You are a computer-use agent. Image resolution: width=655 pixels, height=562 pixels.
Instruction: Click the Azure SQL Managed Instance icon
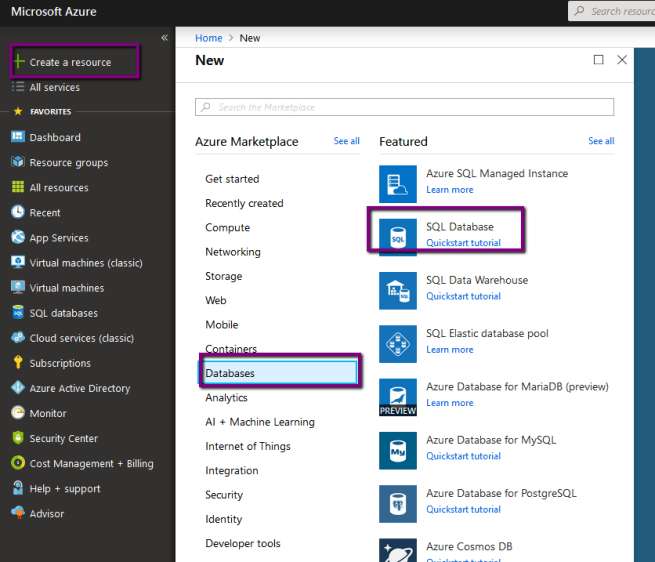click(398, 184)
